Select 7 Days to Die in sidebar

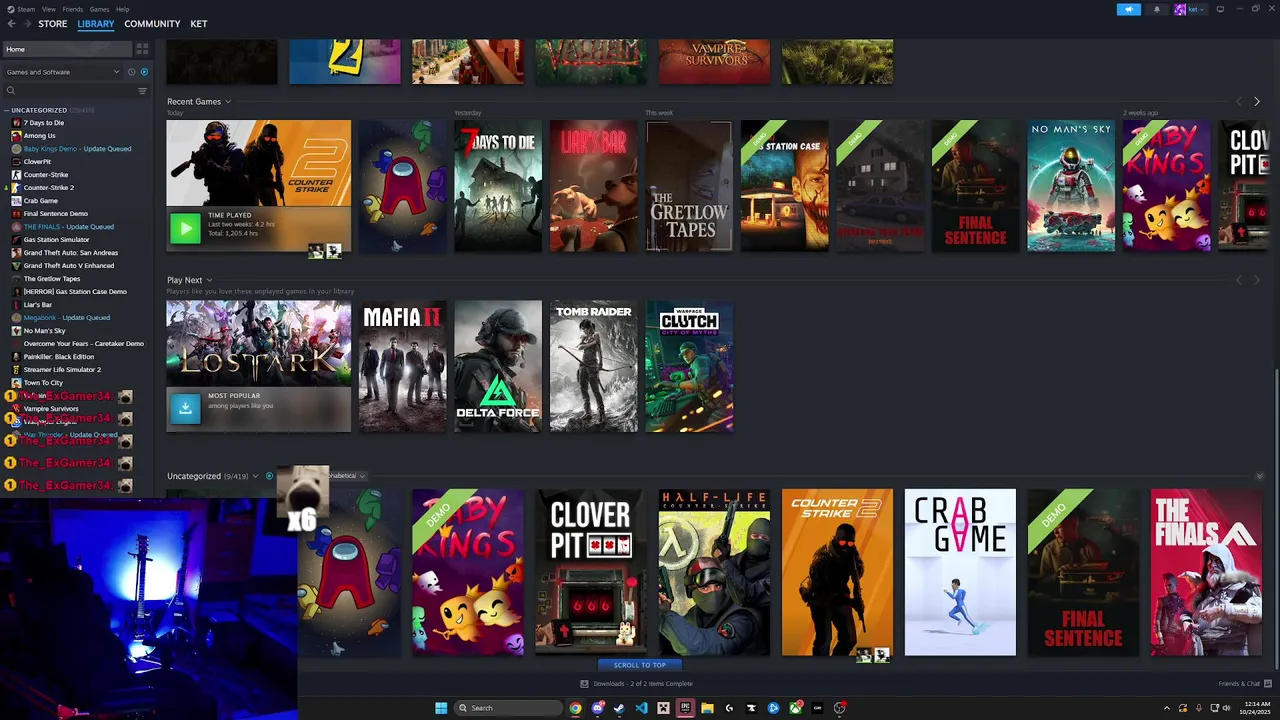[x=43, y=123]
